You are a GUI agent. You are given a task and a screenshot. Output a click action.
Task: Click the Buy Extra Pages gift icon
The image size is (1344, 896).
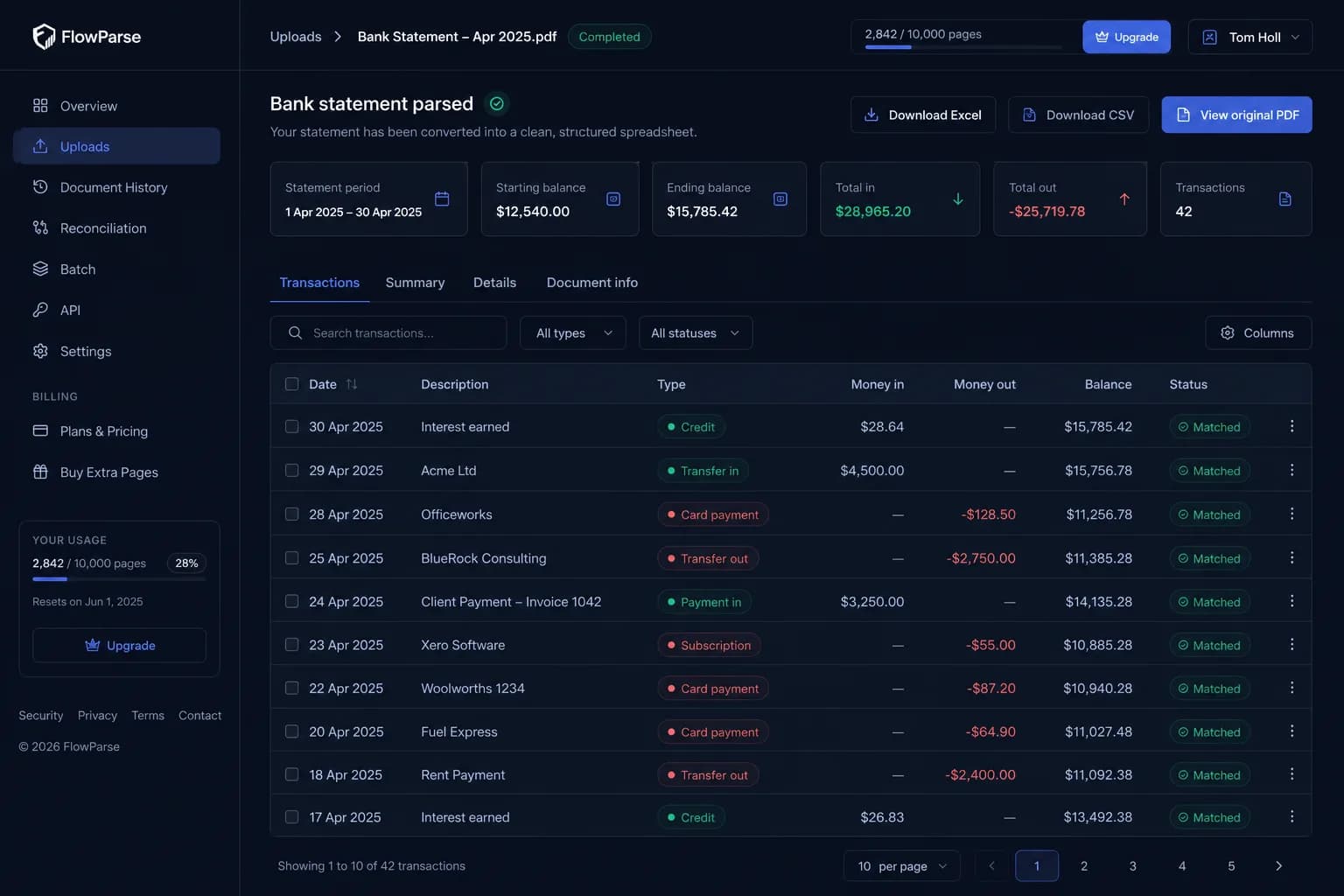(40, 472)
